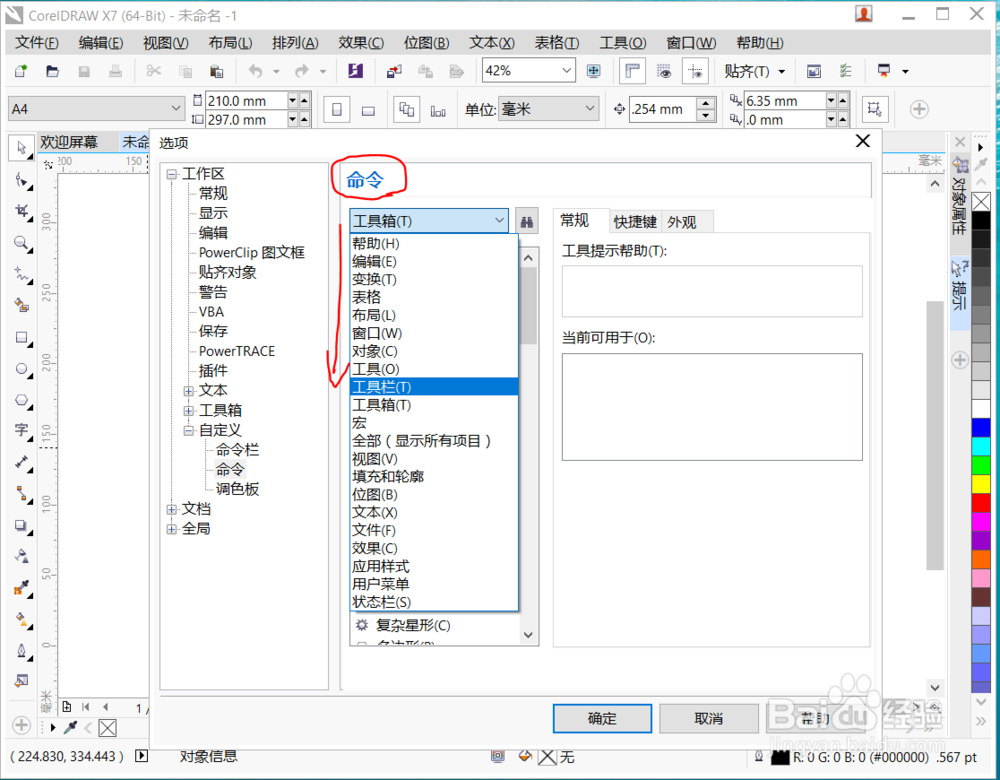Select the Crop tool
The width and height of the screenshot is (1000, 780).
[x=22, y=212]
